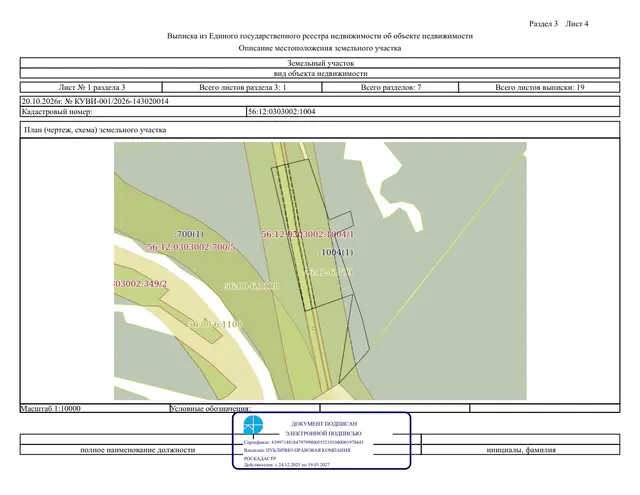Click the 'Сертификат' number line in the stamp
Screen dimensions: 640x495
coord(304,442)
